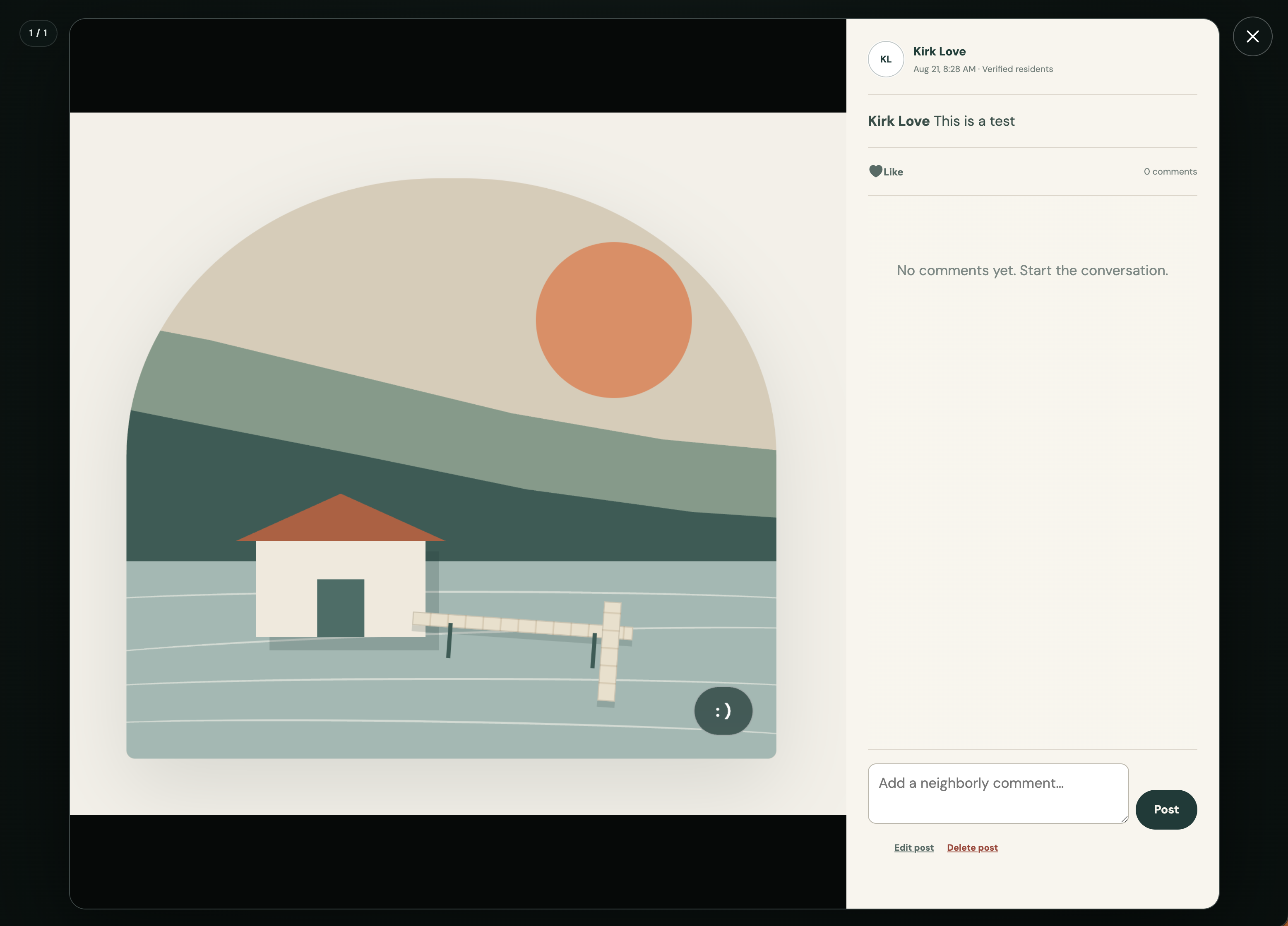This screenshot has height=926, width=1288.
Task: Click the heart icon next to Like
Action: pyautogui.click(x=875, y=171)
